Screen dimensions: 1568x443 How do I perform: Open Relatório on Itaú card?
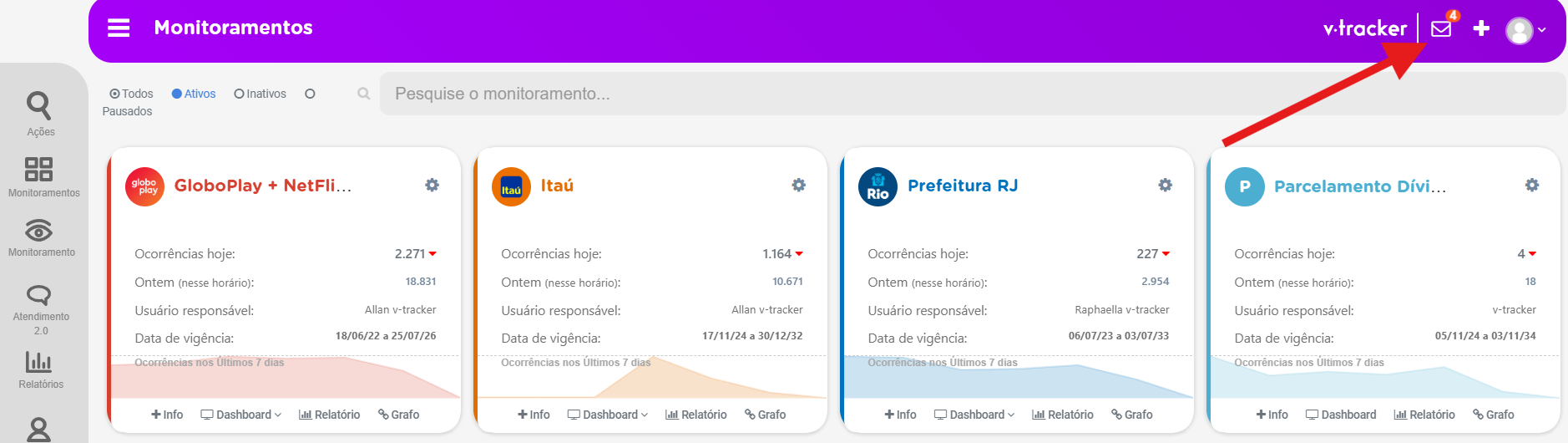(x=696, y=415)
